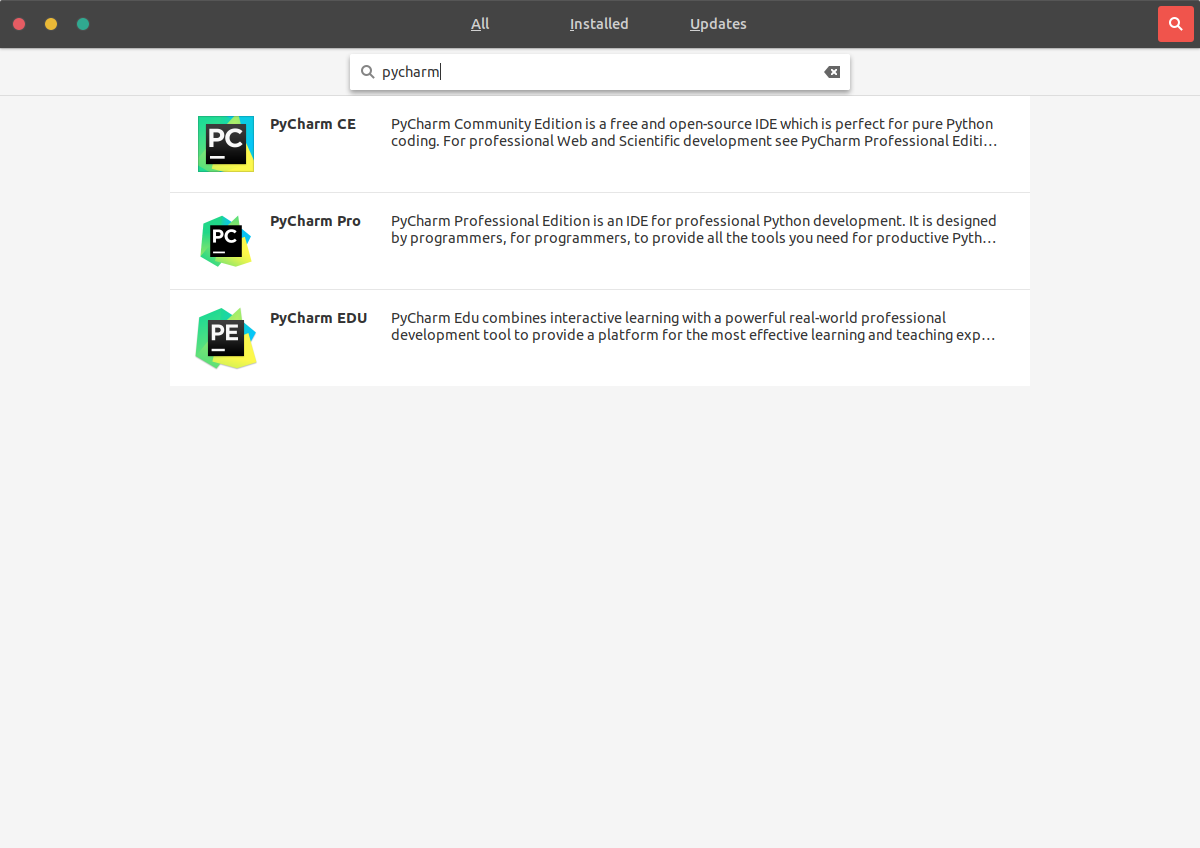Open the PyCharm CE app icon
The image size is (1200, 848).
tap(226, 144)
